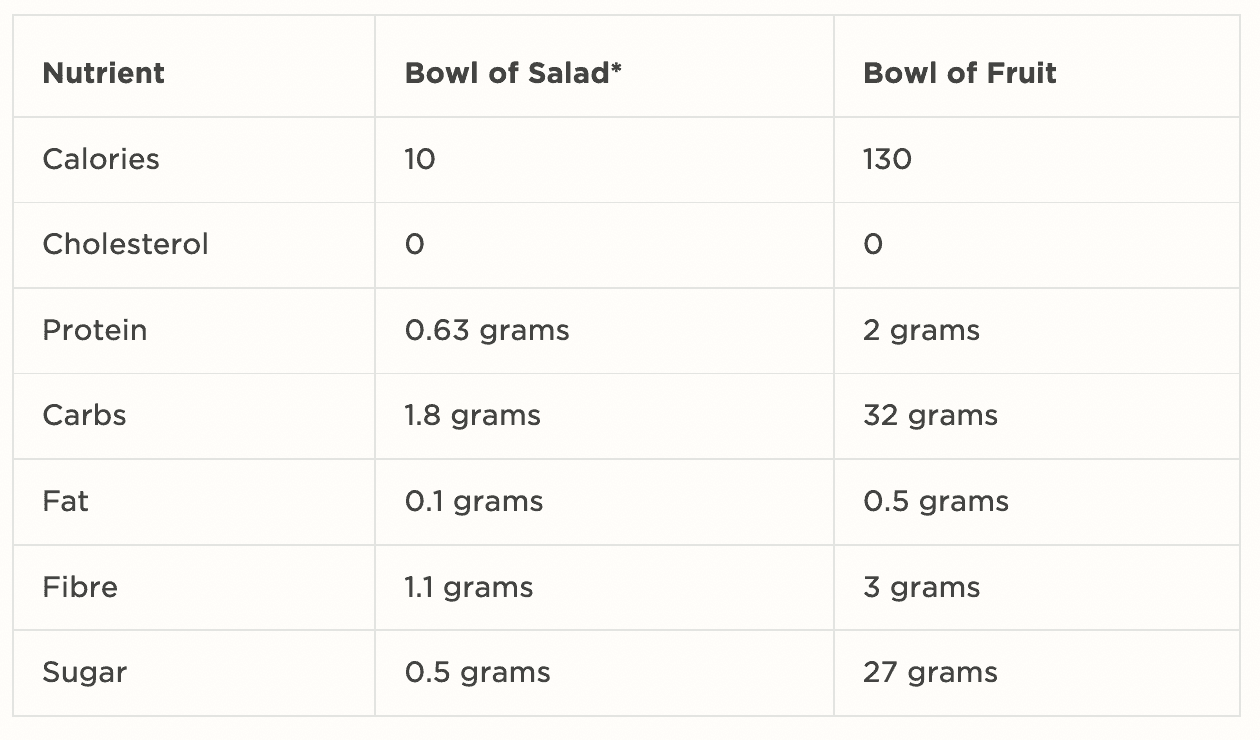Click the Fibre row label
Viewport: 1260px width, 740px height.
(x=80, y=586)
